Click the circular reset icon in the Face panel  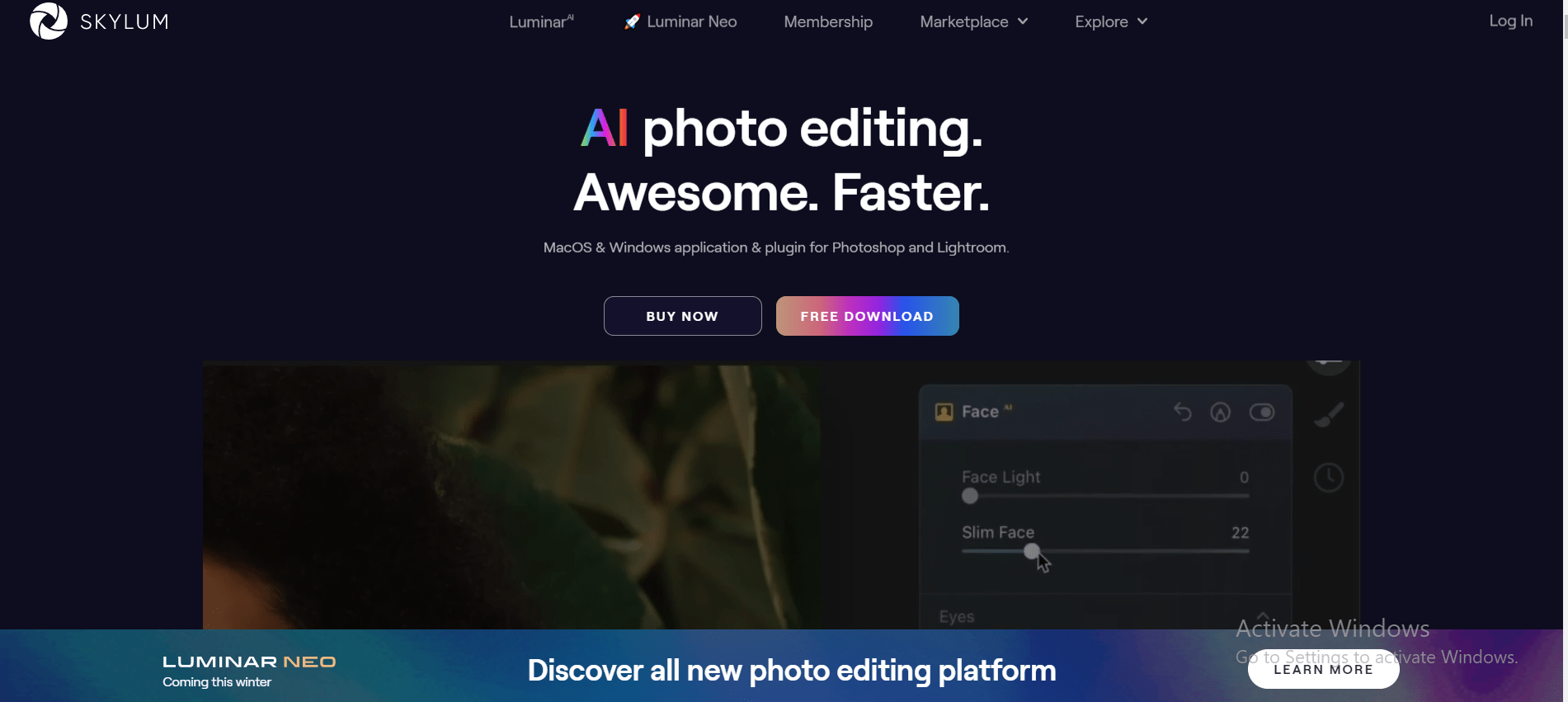tap(1221, 412)
